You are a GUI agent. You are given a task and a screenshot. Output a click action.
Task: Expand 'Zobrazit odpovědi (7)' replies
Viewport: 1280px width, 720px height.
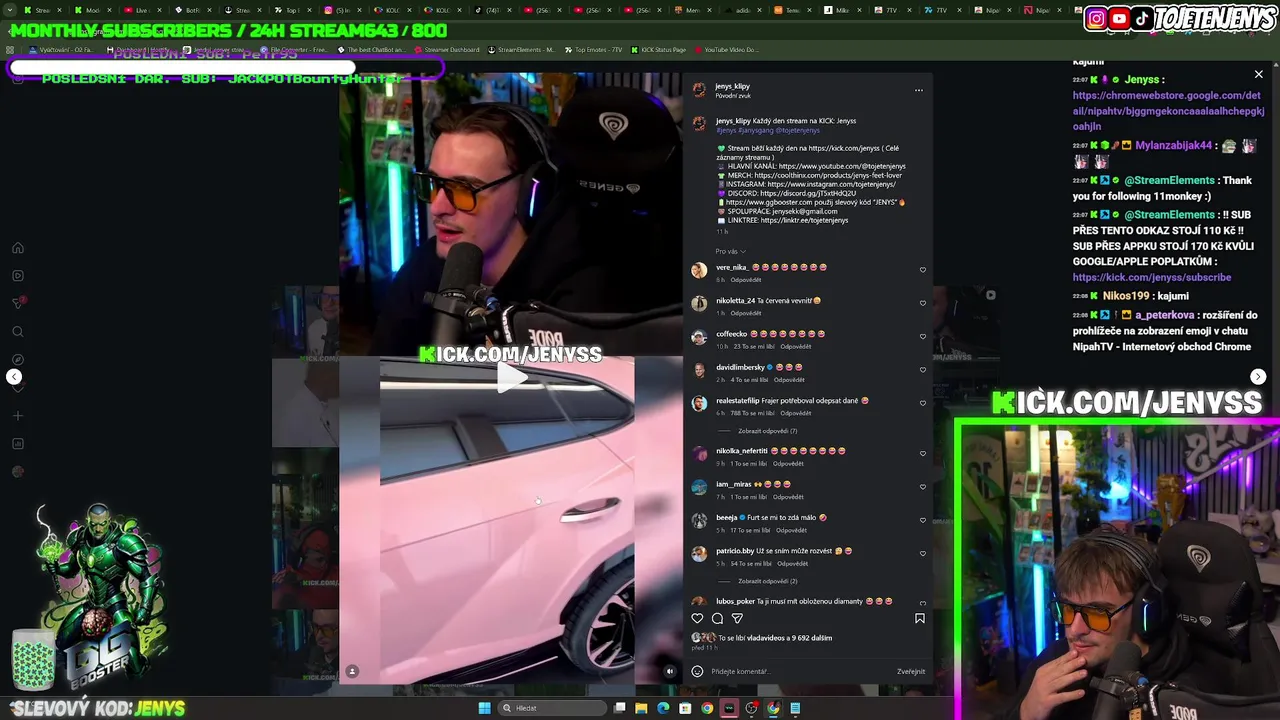point(767,431)
